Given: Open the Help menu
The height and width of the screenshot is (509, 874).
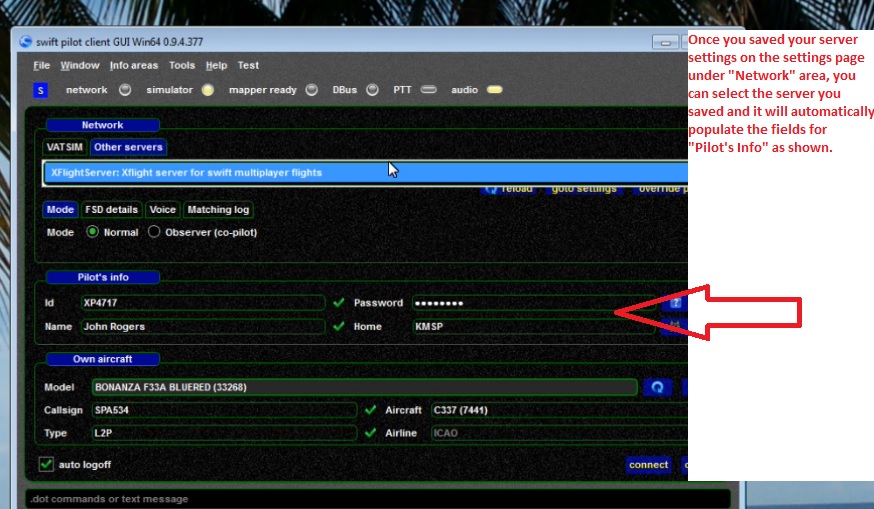Looking at the screenshot, I should tap(216, 65).
